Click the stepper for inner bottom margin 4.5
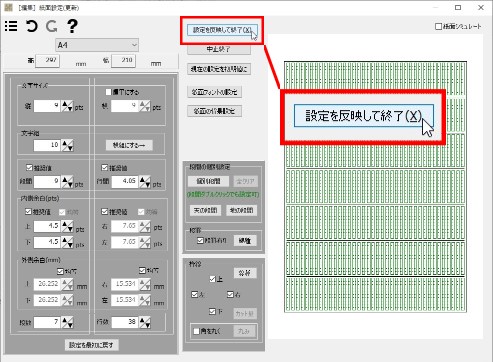 pyautogui.click(x=67, y=242)
